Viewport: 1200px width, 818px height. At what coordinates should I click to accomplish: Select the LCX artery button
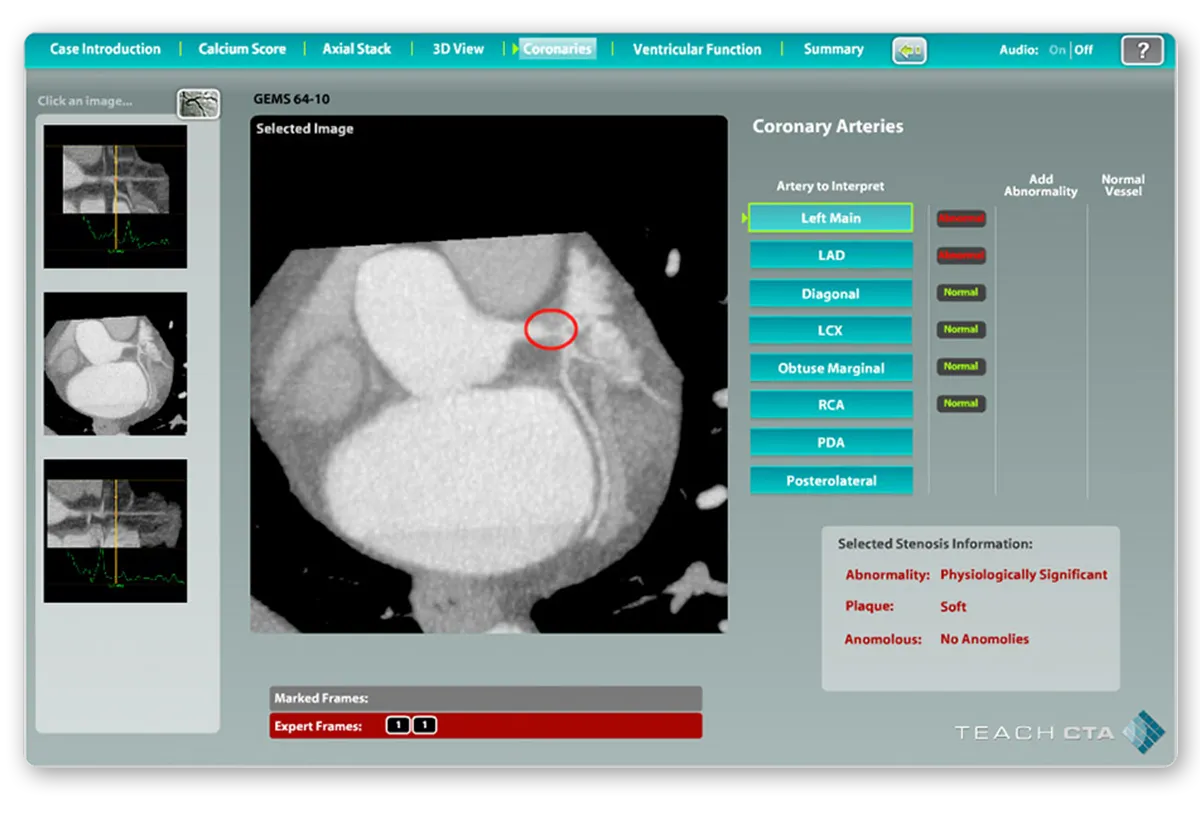click(831, 331)
